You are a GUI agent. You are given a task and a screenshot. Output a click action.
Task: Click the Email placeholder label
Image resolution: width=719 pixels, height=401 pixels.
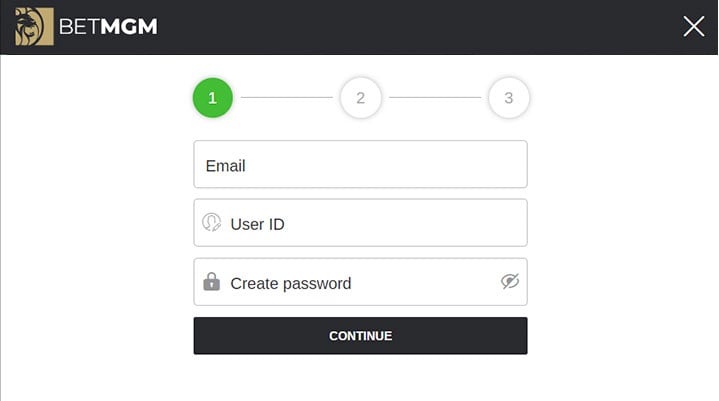(225, 166)
